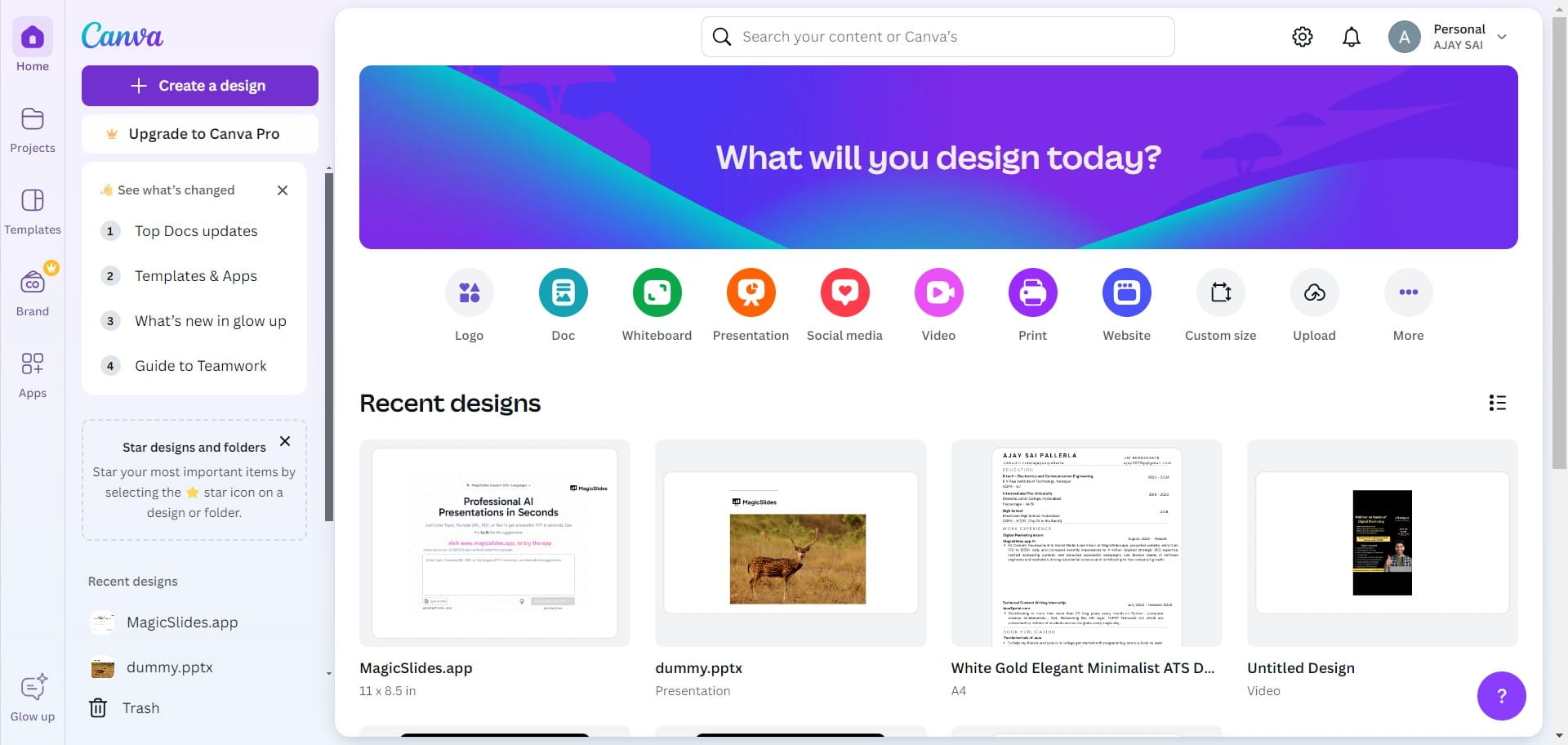Open the Whiteboard design type

pos(657,292)
